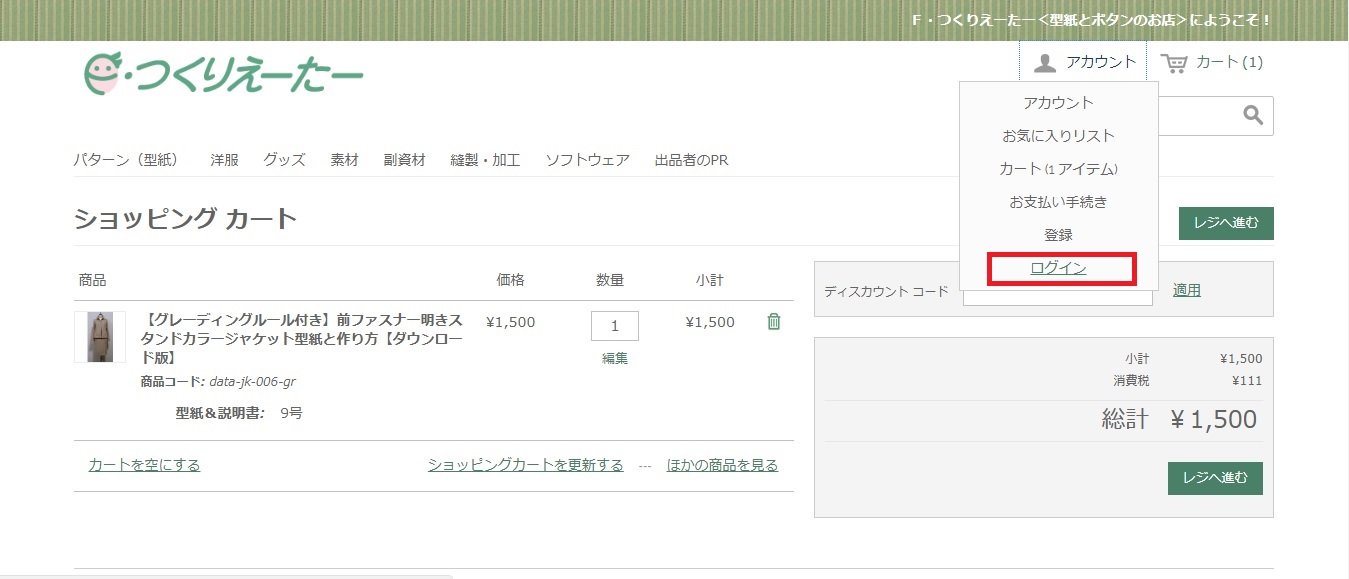Click the quantity input showing 1

614,325
